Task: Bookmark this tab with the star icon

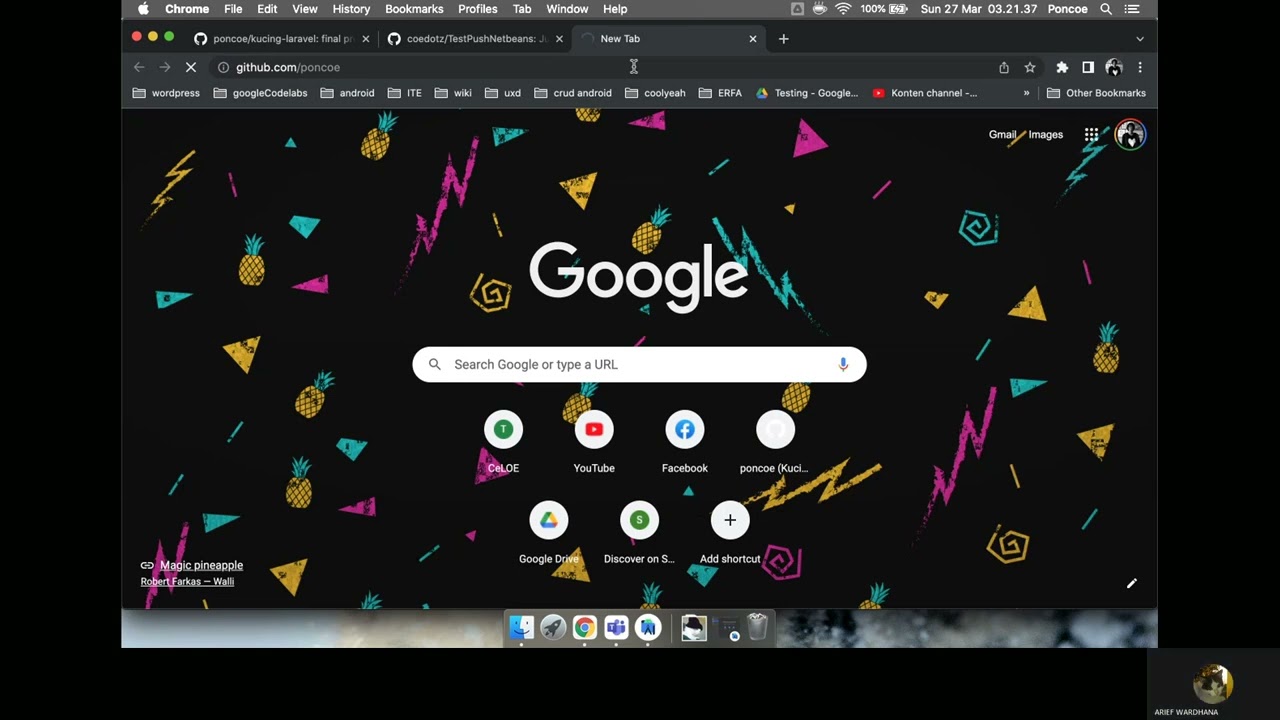Action: [x=1030, y=67]
